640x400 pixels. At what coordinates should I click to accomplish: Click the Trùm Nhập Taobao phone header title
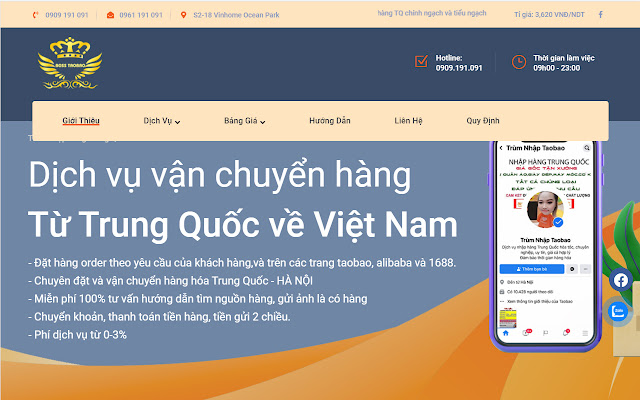click(x=535, y=148)
